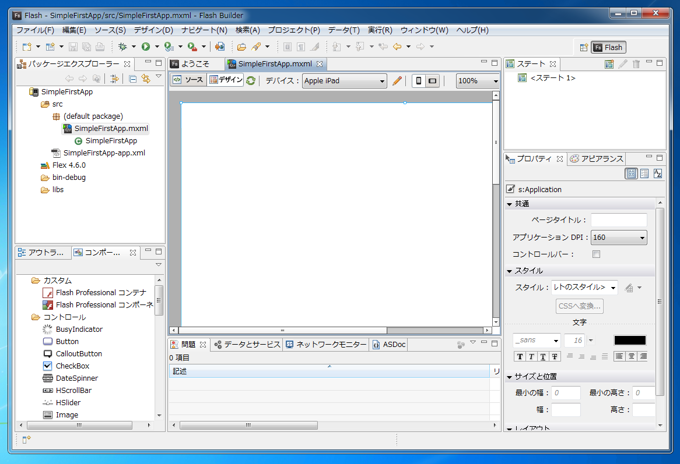Viewport: 680px width, 464px height.
Task: Switch to ソース view
Action: 188,80
